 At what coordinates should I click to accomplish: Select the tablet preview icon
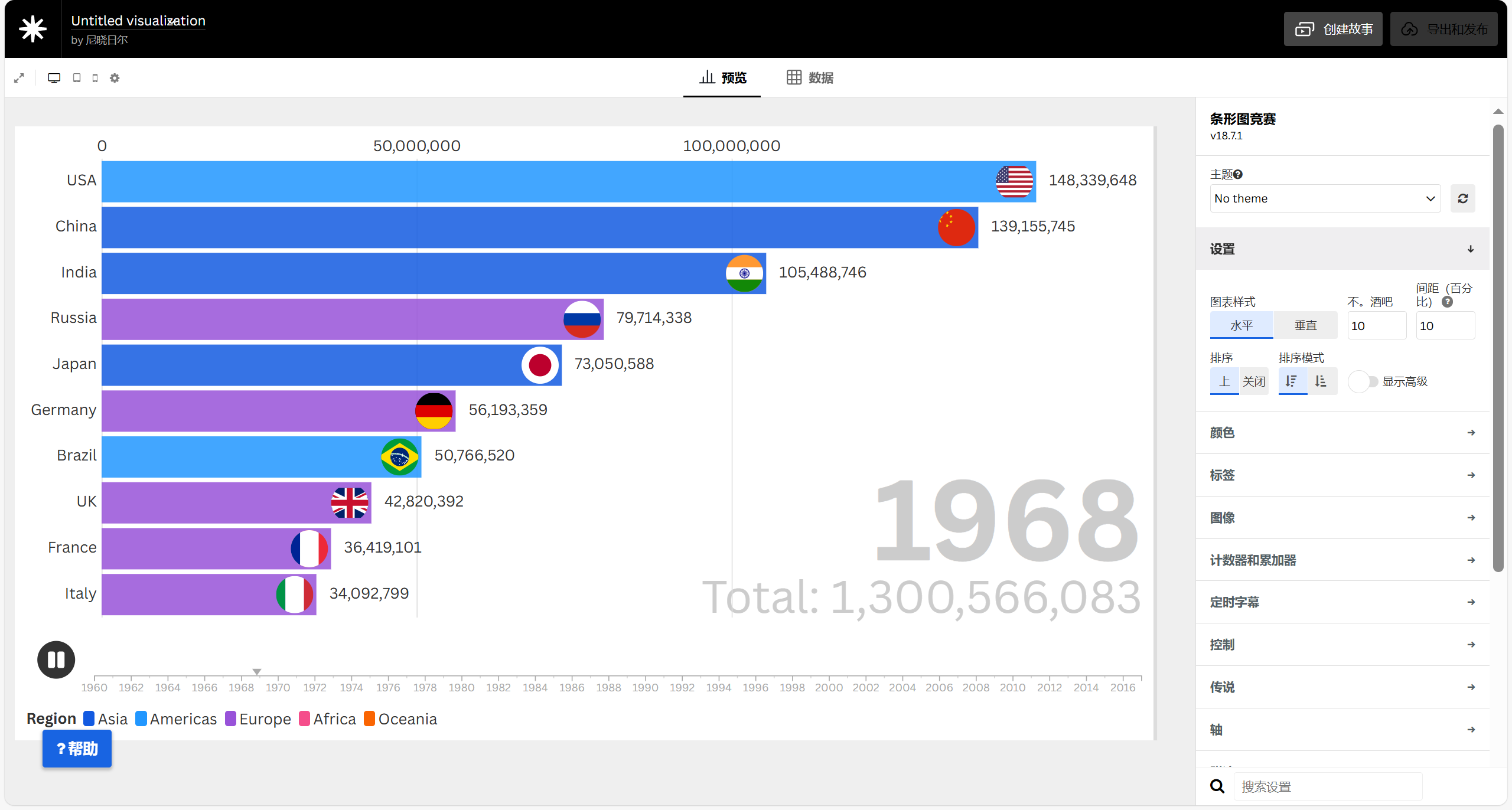coord(77,78)
